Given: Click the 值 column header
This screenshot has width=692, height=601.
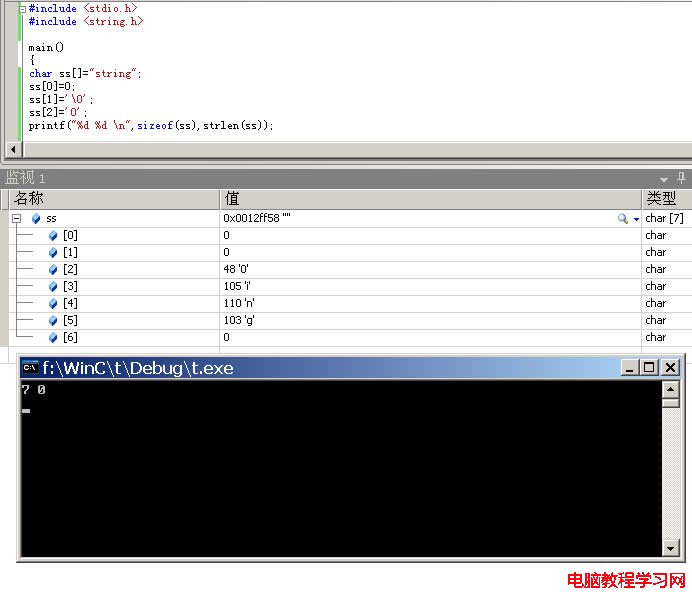Looking at the screenshot, I should pos(430,199).
